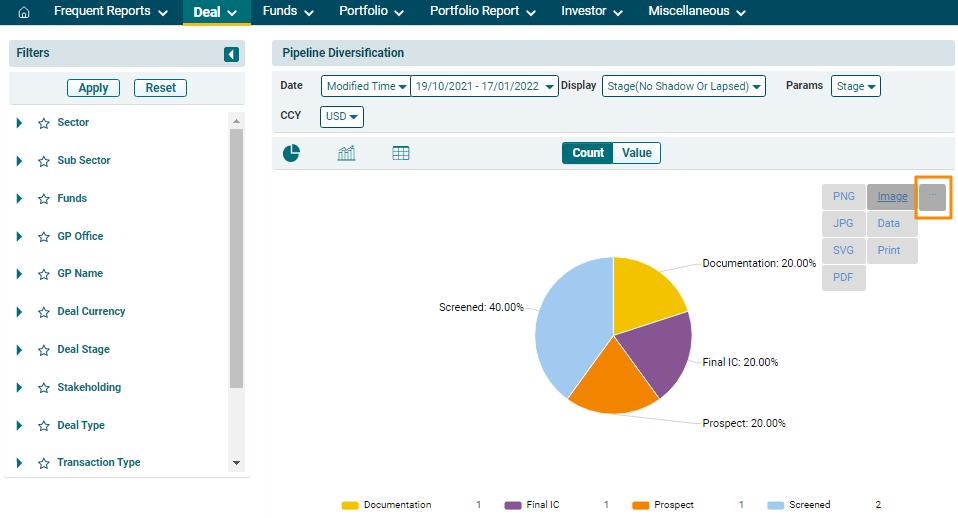Screen dimensions: 958x518
Task: Collapse the Filters panel arrow
Action: [231, 54]
